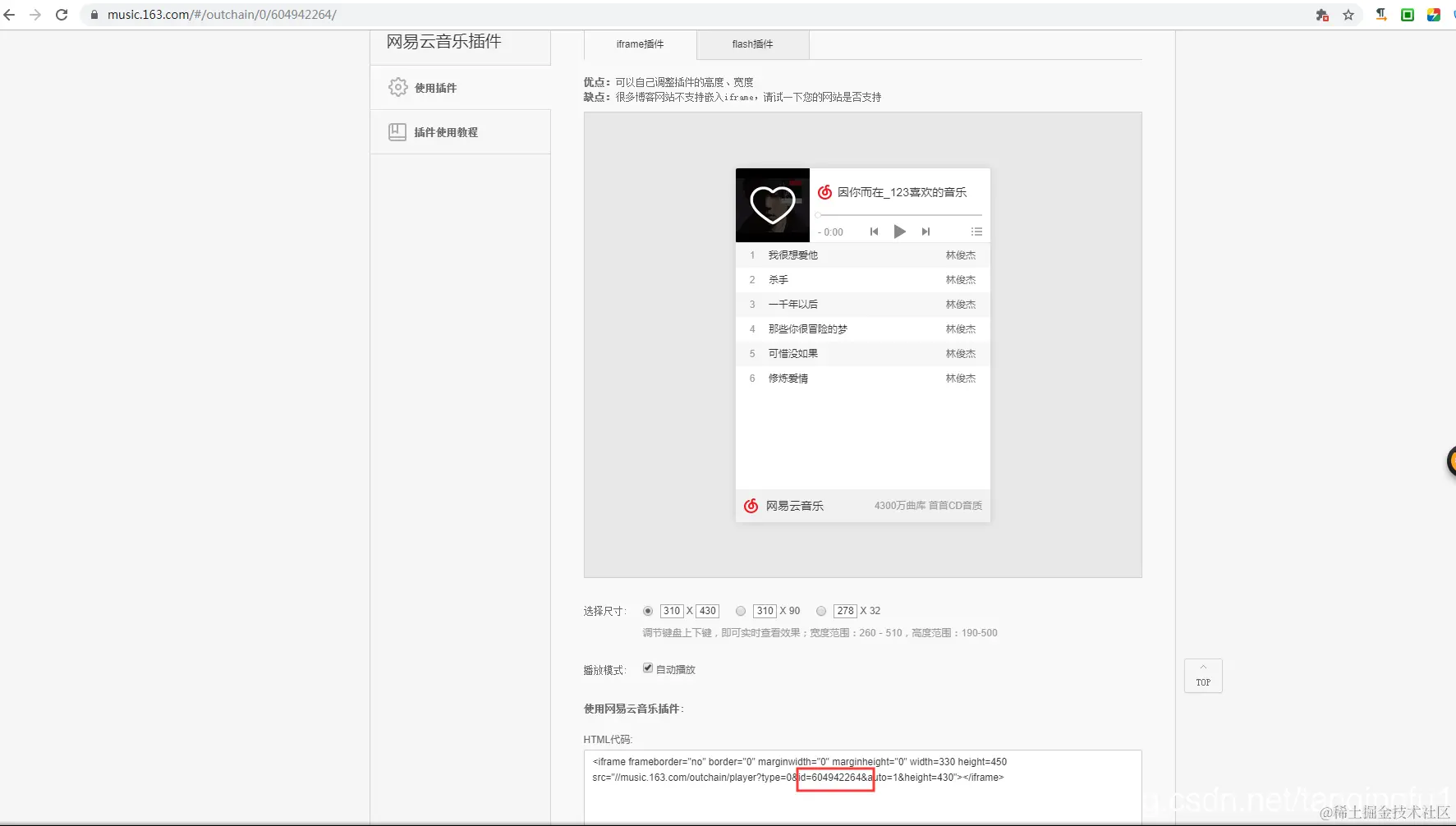Click the lock icon in the address bar
This screenshot has width=1456, height=826.
(x=94, y=15)
